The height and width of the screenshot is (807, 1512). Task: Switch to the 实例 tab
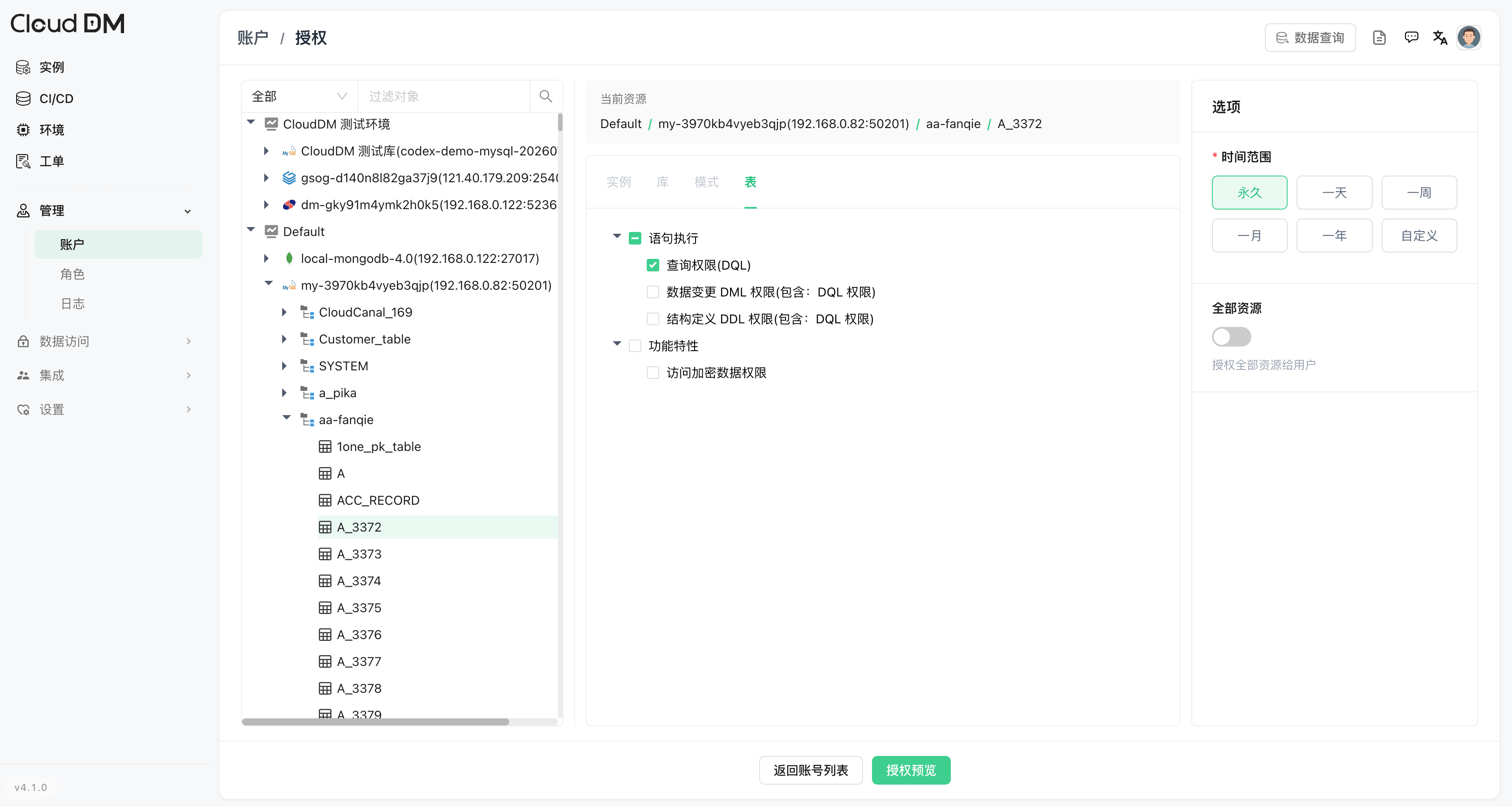click(x=618, y=182)
